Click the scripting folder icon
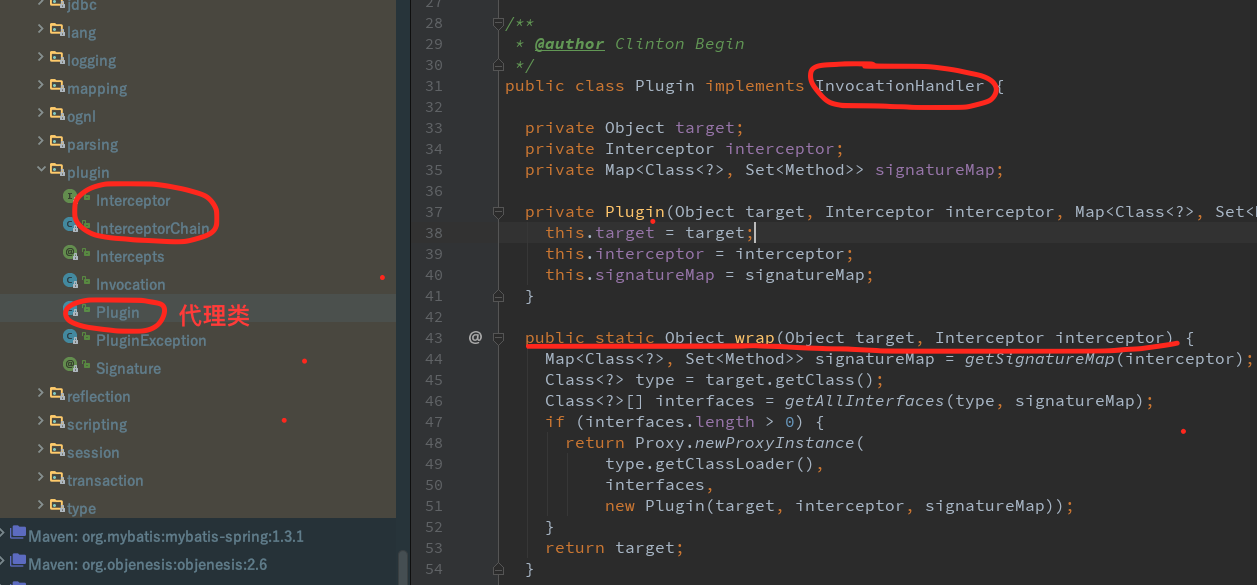 coord(57,423)
